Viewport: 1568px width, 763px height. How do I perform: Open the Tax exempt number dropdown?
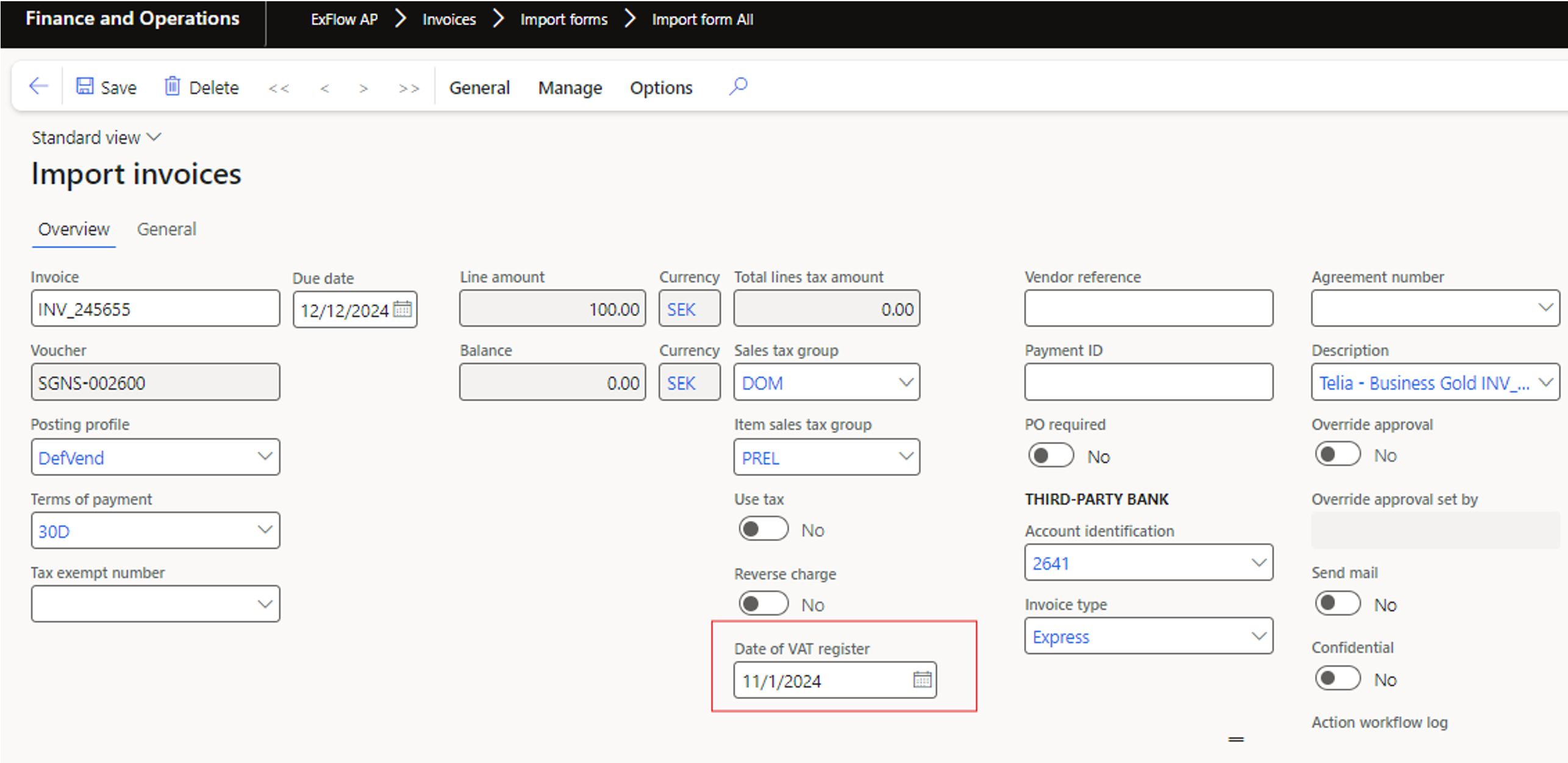(264, 604)
